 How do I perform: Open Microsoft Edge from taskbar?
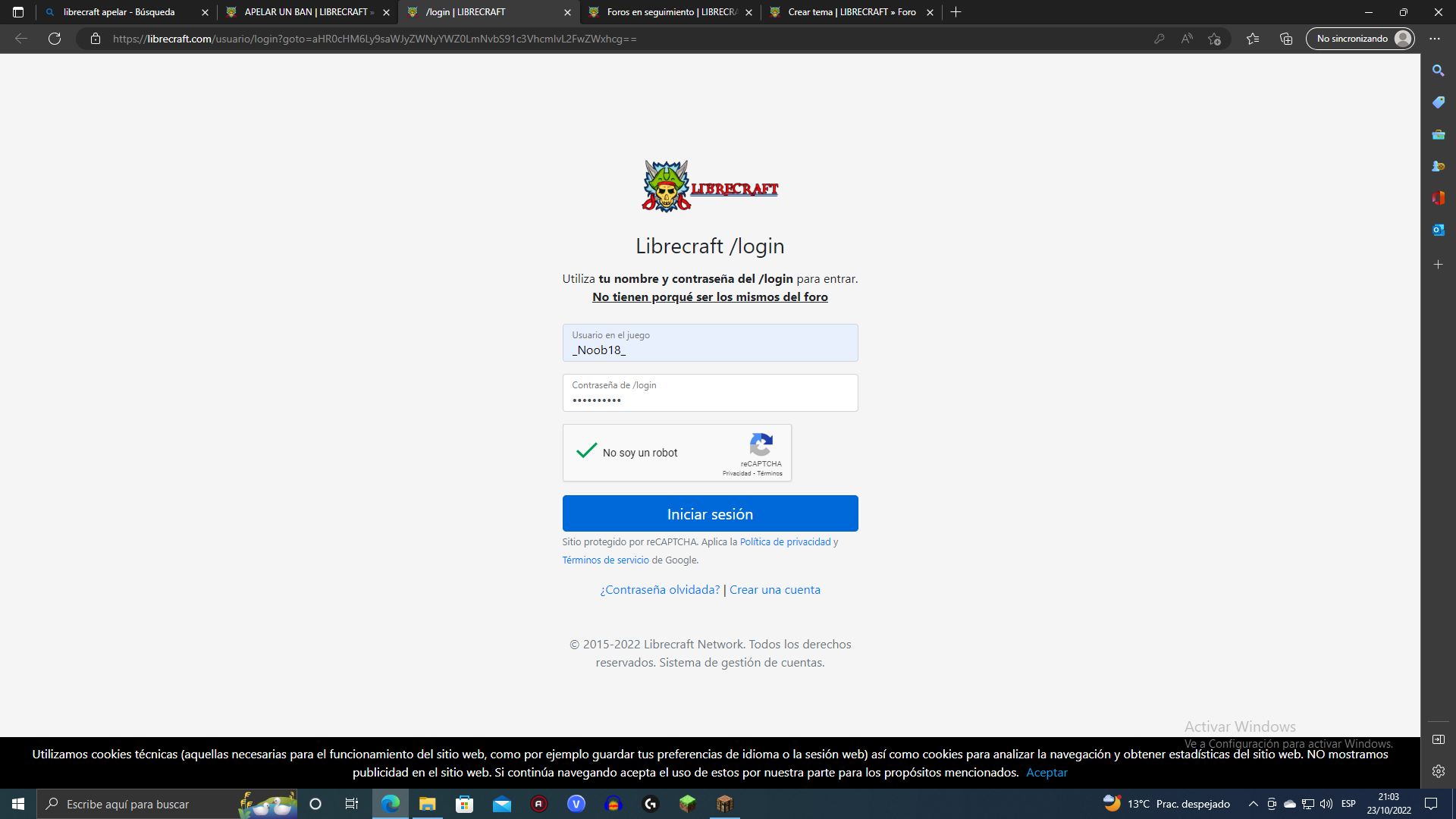[390, 804]
